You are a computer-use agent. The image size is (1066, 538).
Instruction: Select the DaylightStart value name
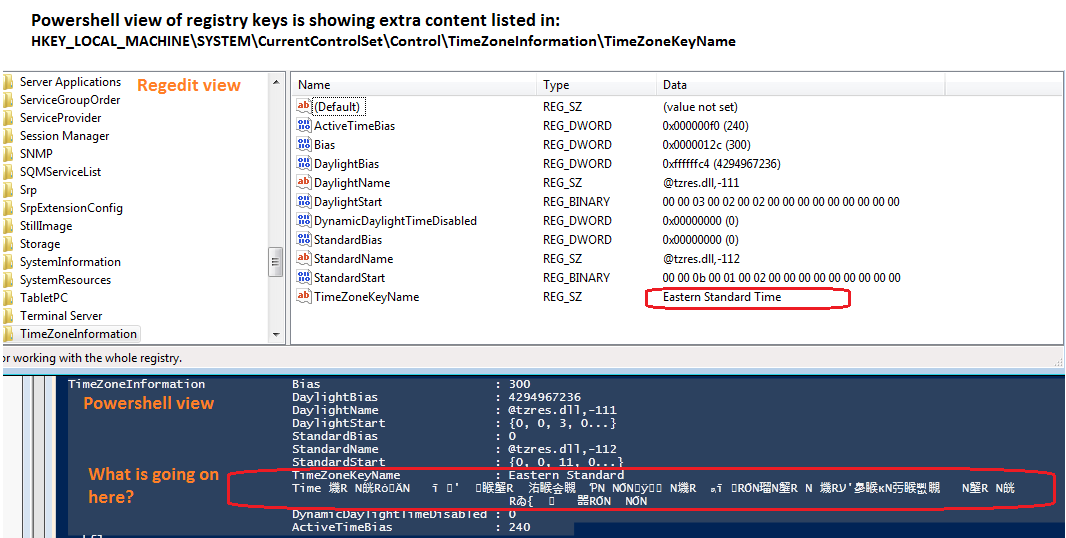click(348, 202)
